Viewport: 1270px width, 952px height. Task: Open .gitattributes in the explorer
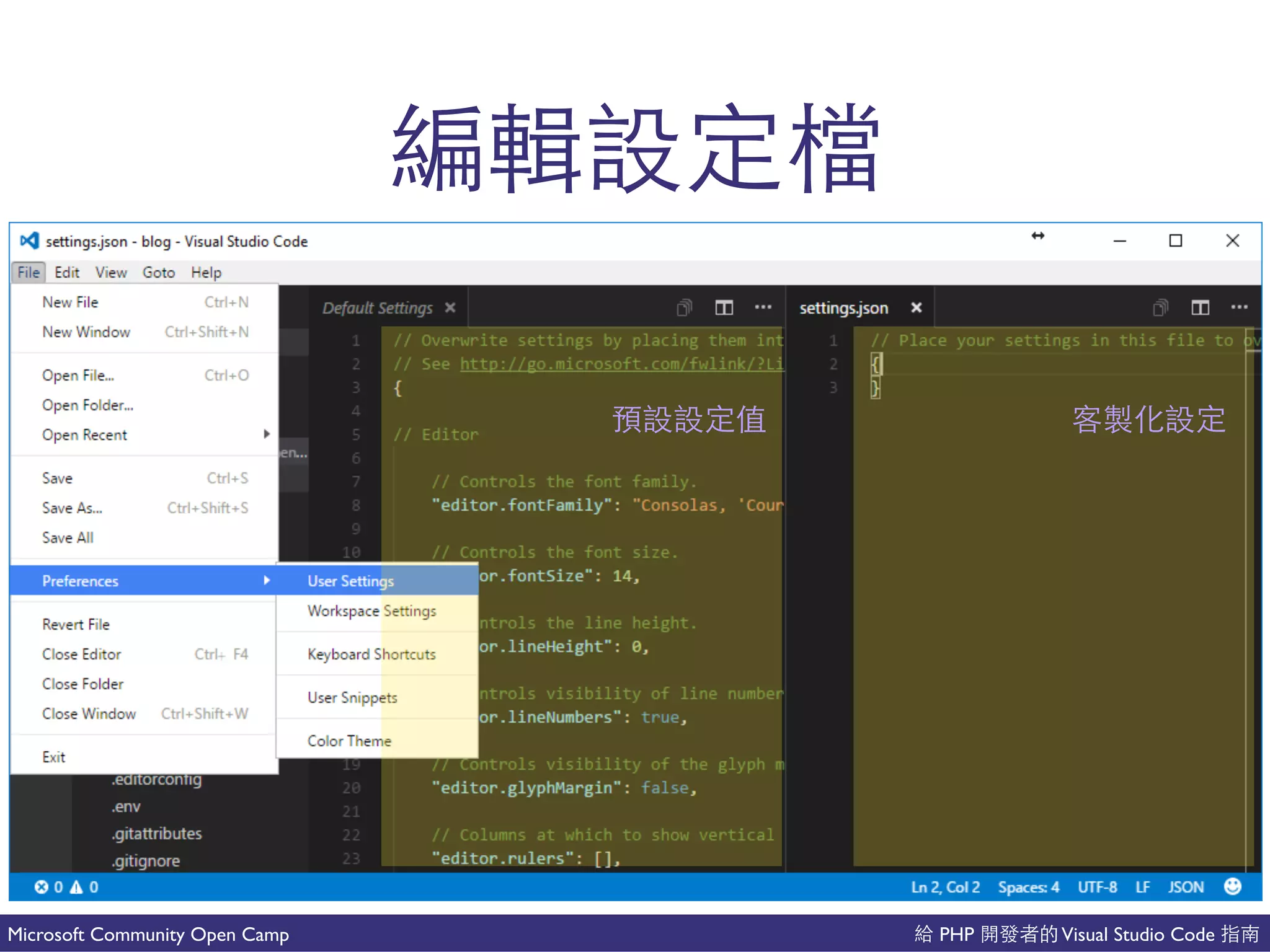pos(157,834)
